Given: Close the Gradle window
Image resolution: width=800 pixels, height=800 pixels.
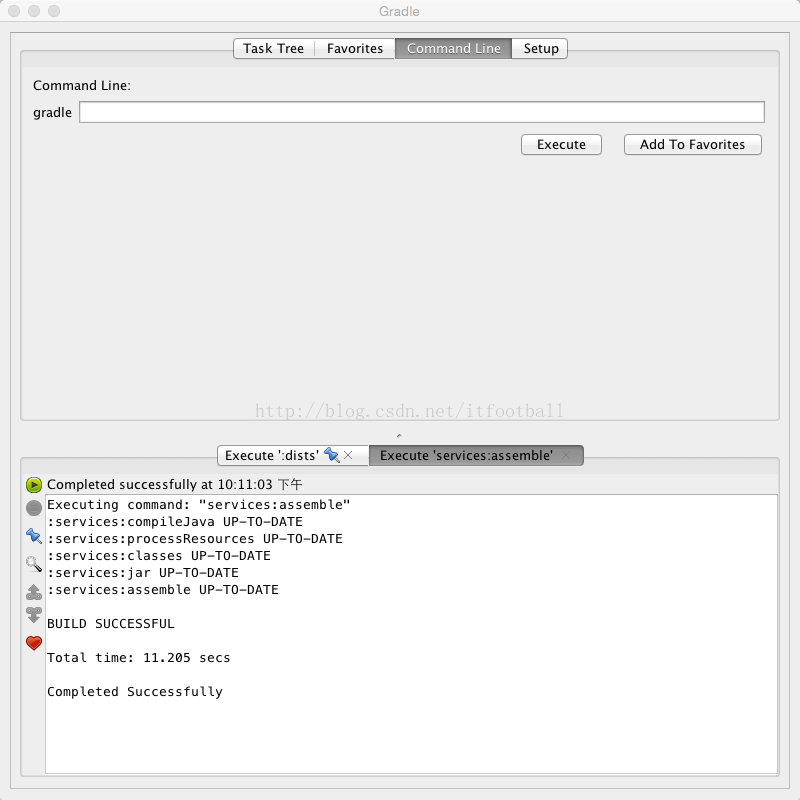Looking at the screenshot, I should click(14, 11).
